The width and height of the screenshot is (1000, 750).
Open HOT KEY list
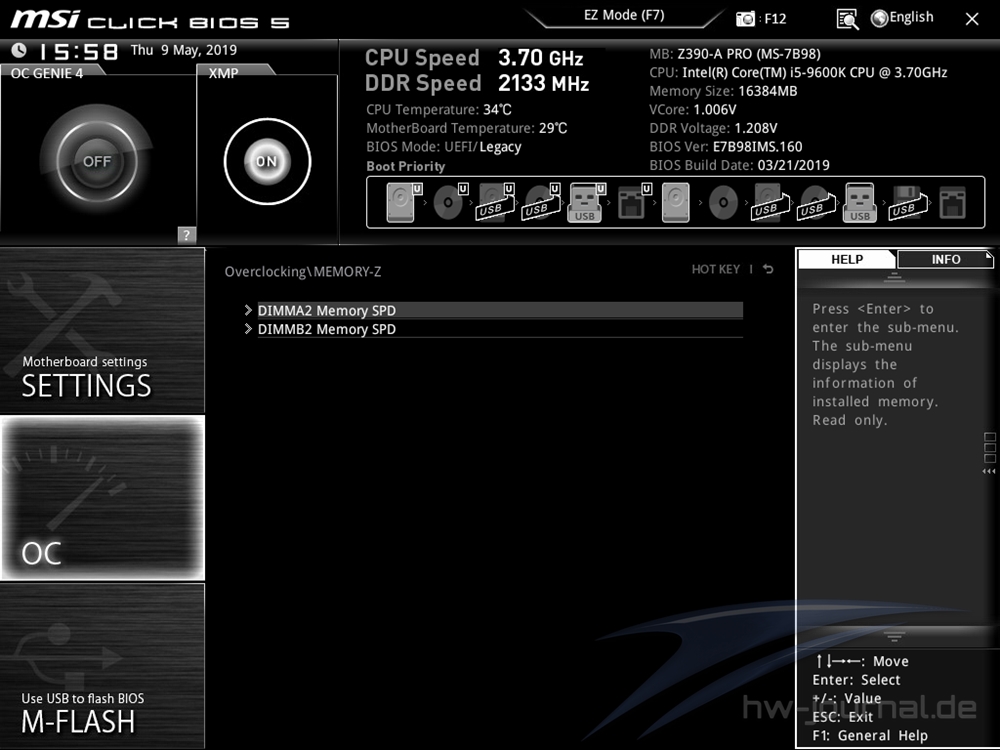[x=716, y=269]
